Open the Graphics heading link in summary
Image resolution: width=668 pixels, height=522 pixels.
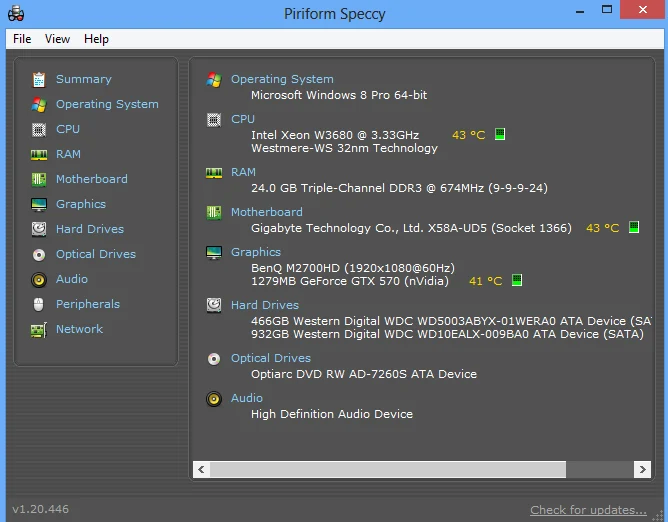pyautogui.click(x=256, y=252)
